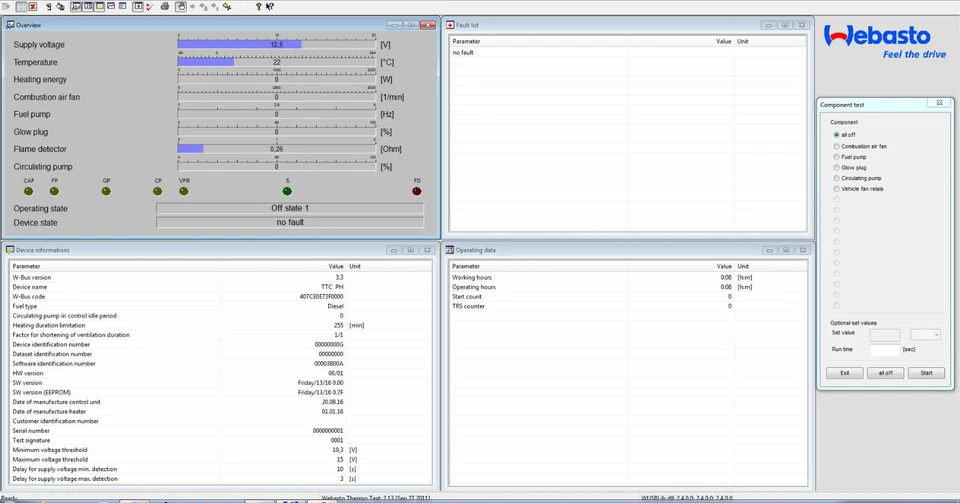Click the red-bar window toolbar icon
The image size is (960, 503).
[111, 6]
